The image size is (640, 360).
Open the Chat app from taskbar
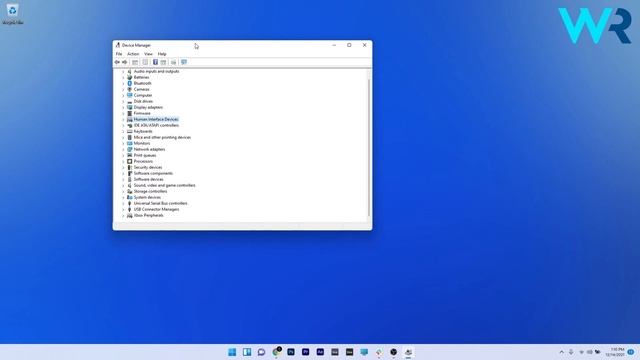coord(261,352)
